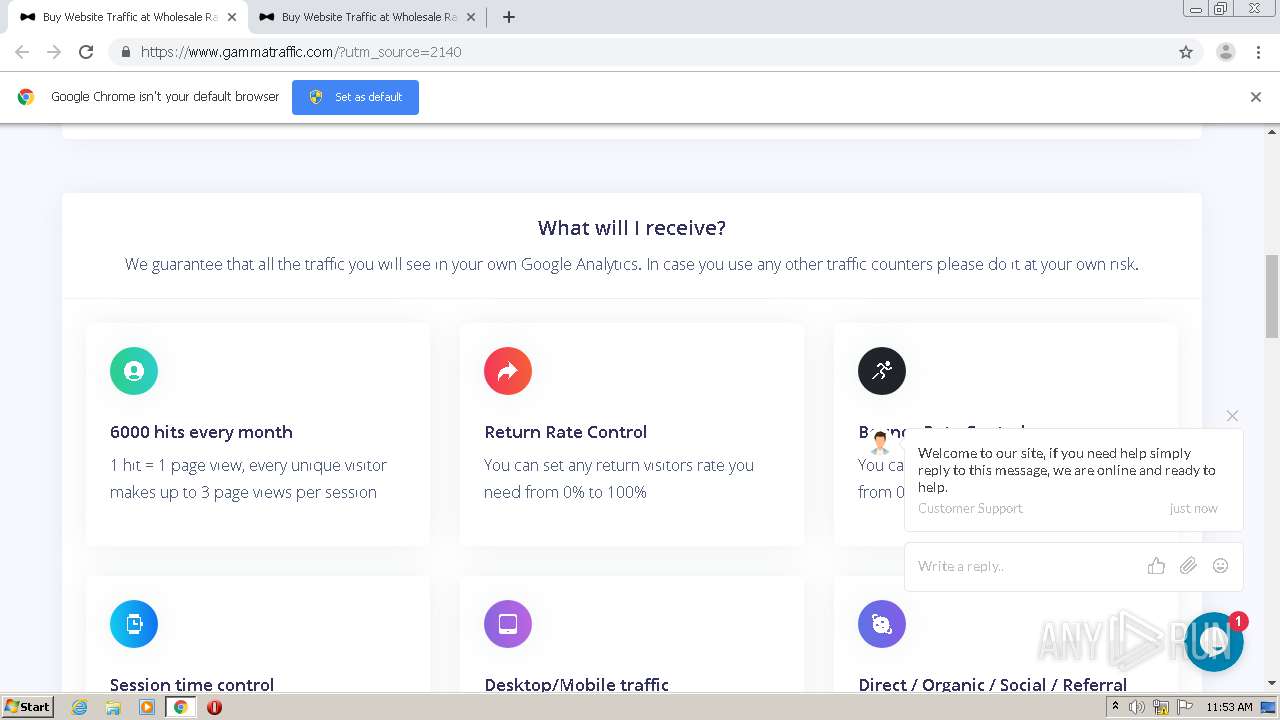
Task: Click the Customer Support sender label
Action: pos(970,508)
